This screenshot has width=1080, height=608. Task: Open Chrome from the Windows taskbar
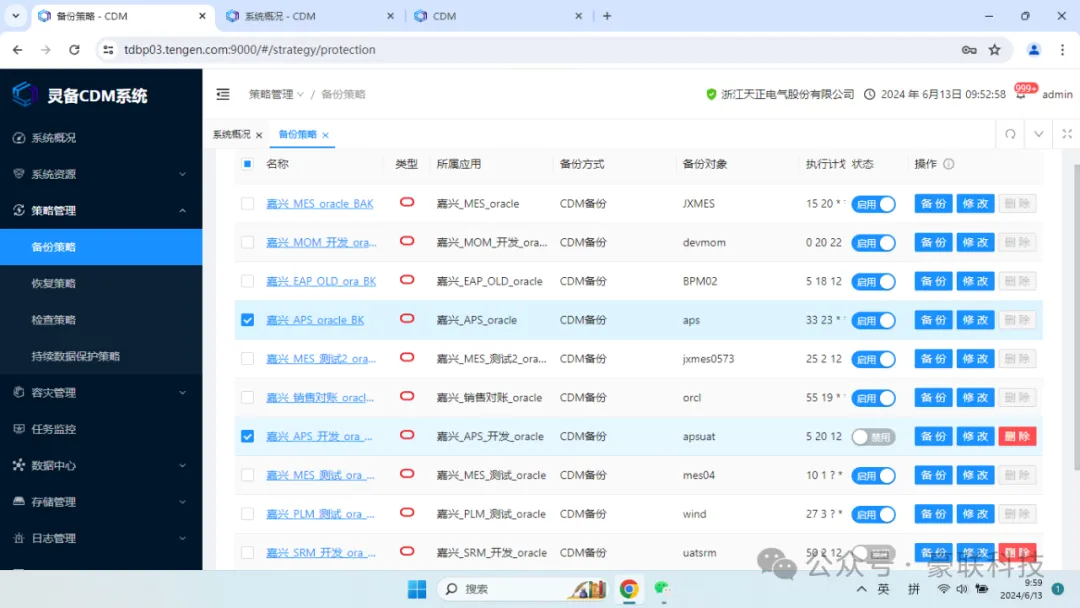[x=628, y=589]
